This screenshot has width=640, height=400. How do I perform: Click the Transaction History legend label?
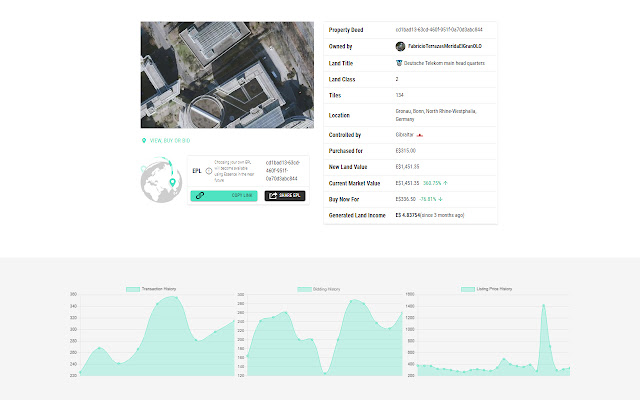pyautogui.click(x=159, y=289)
